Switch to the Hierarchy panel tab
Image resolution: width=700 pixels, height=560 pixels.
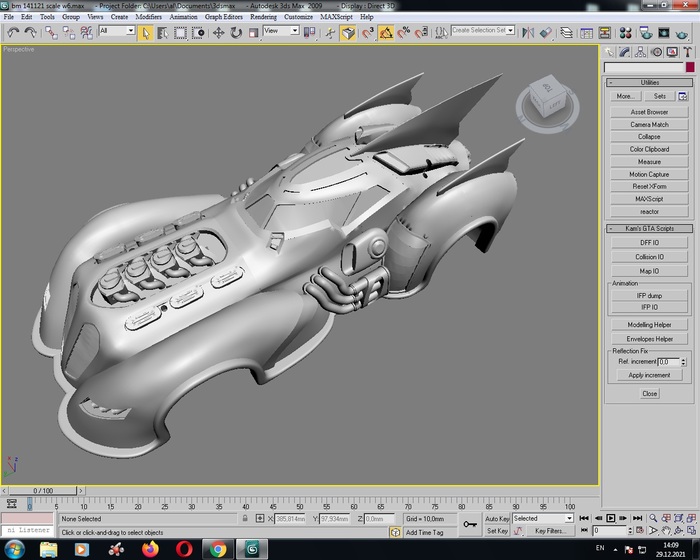click(640, 52)
